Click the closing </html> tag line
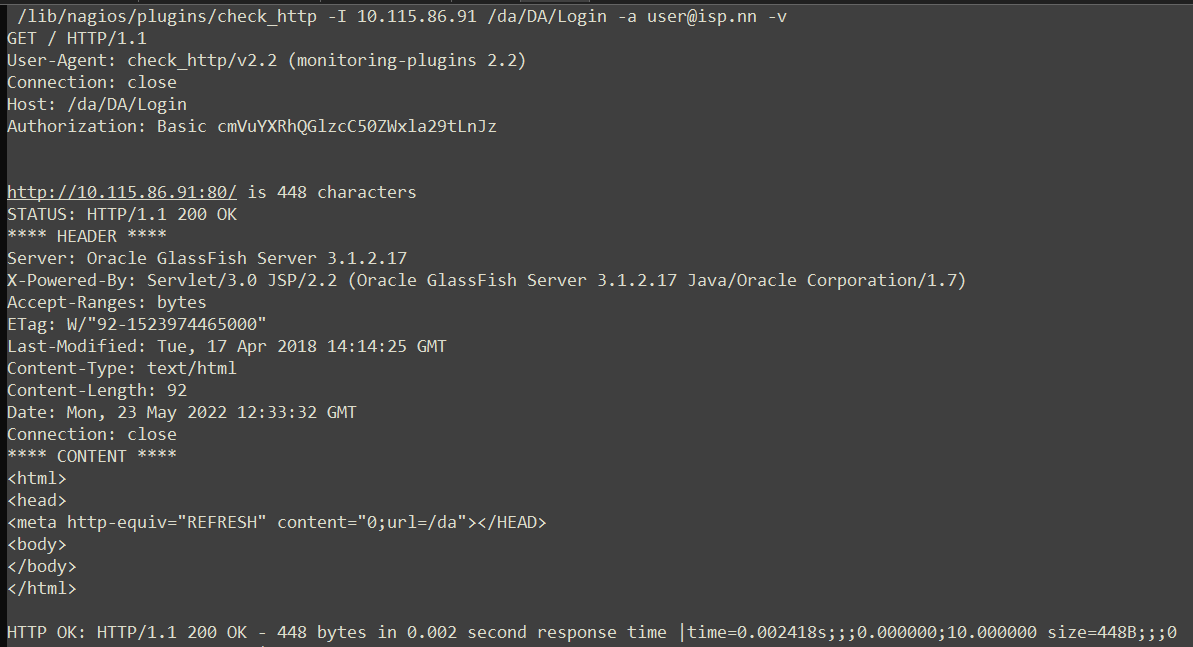The height and width of the screenshot is (647, 1193). tap(42, 589)
